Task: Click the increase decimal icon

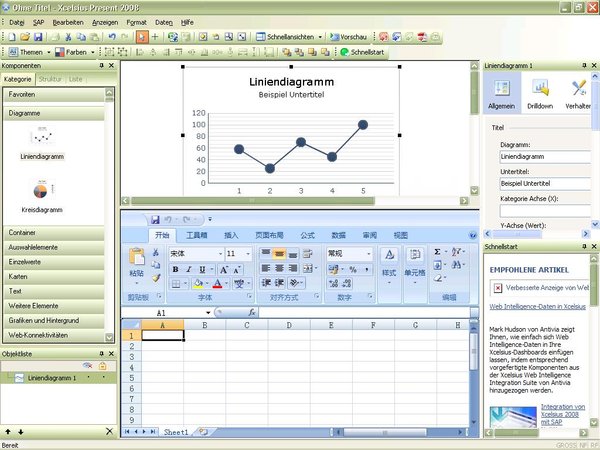Action: tap(333, 284)
